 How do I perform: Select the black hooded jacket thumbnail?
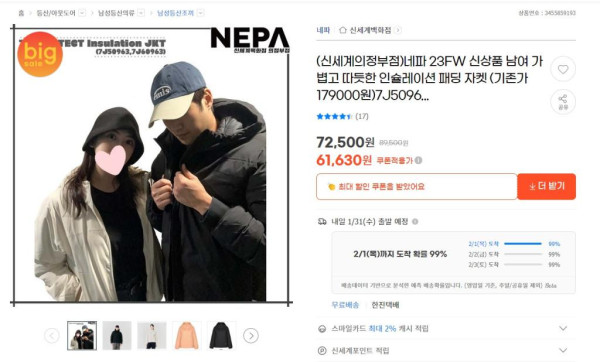click(222, 336)
